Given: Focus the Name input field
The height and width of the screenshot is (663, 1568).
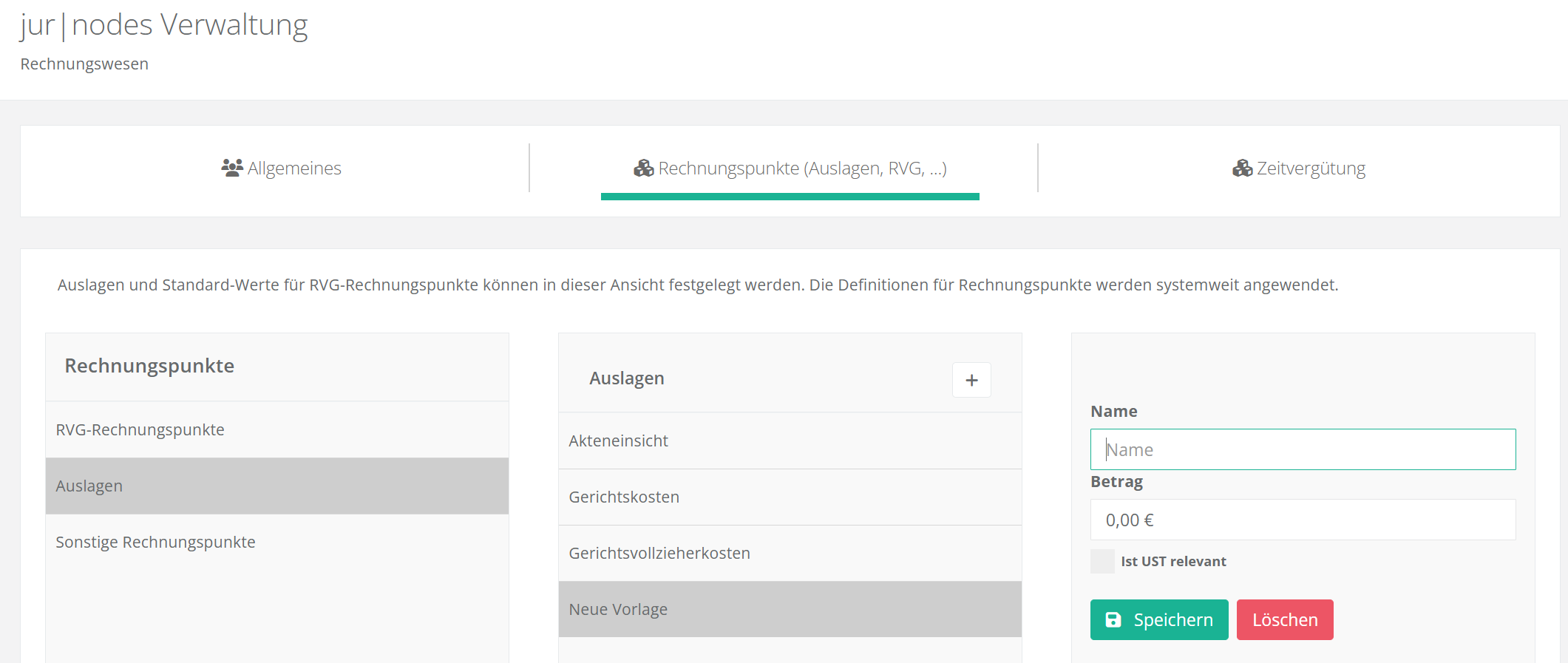Looking at the screenshot, I should (x=1303, y=449).
